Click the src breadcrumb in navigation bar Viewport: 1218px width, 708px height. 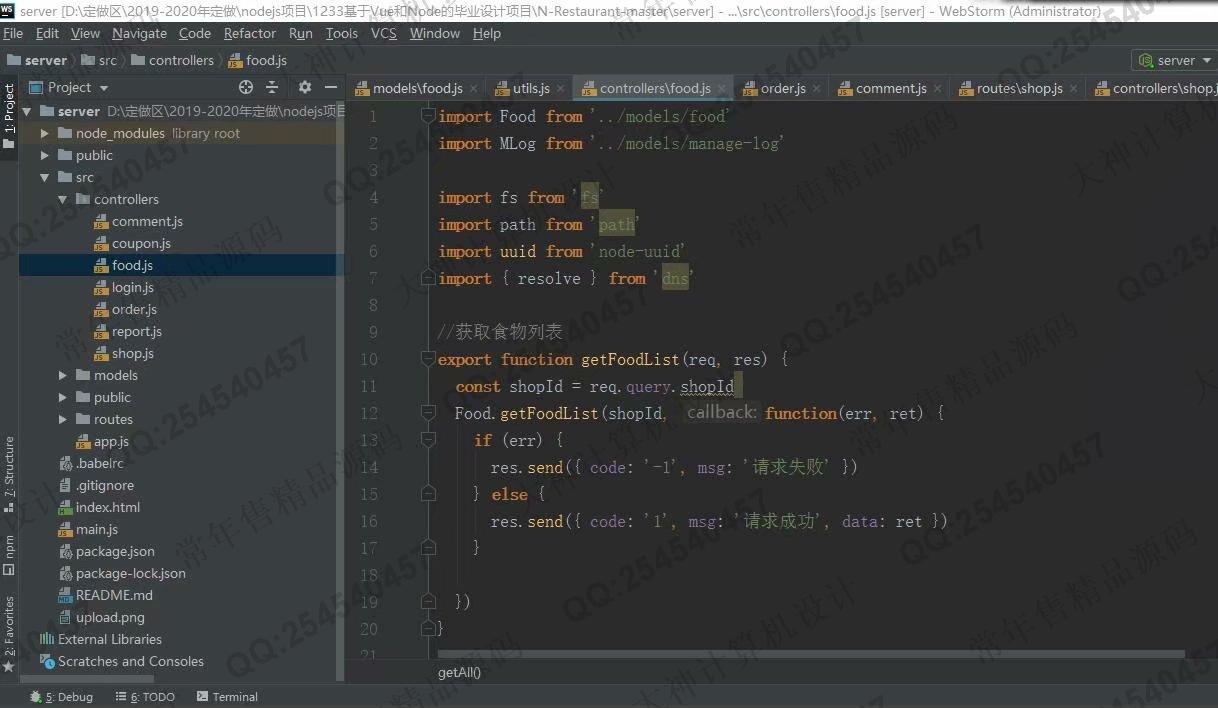98,60
